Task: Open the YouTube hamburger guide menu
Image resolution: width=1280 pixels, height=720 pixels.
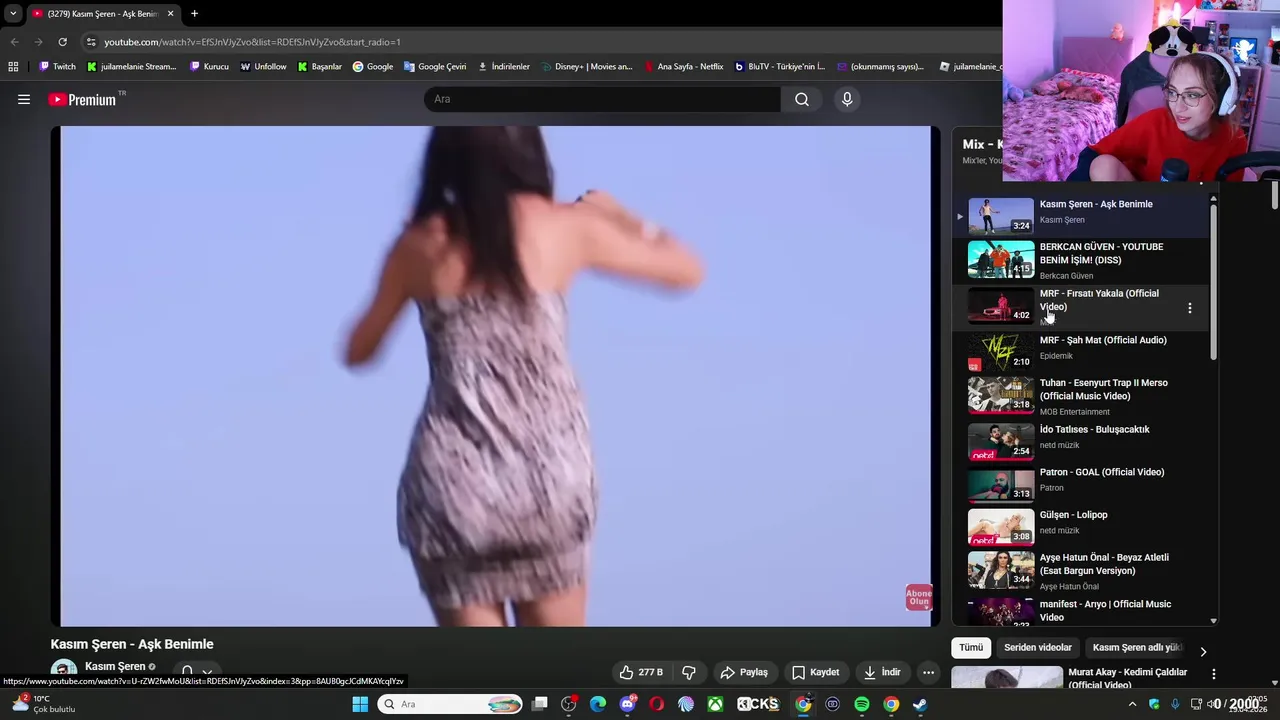Action: pos(24,99)
